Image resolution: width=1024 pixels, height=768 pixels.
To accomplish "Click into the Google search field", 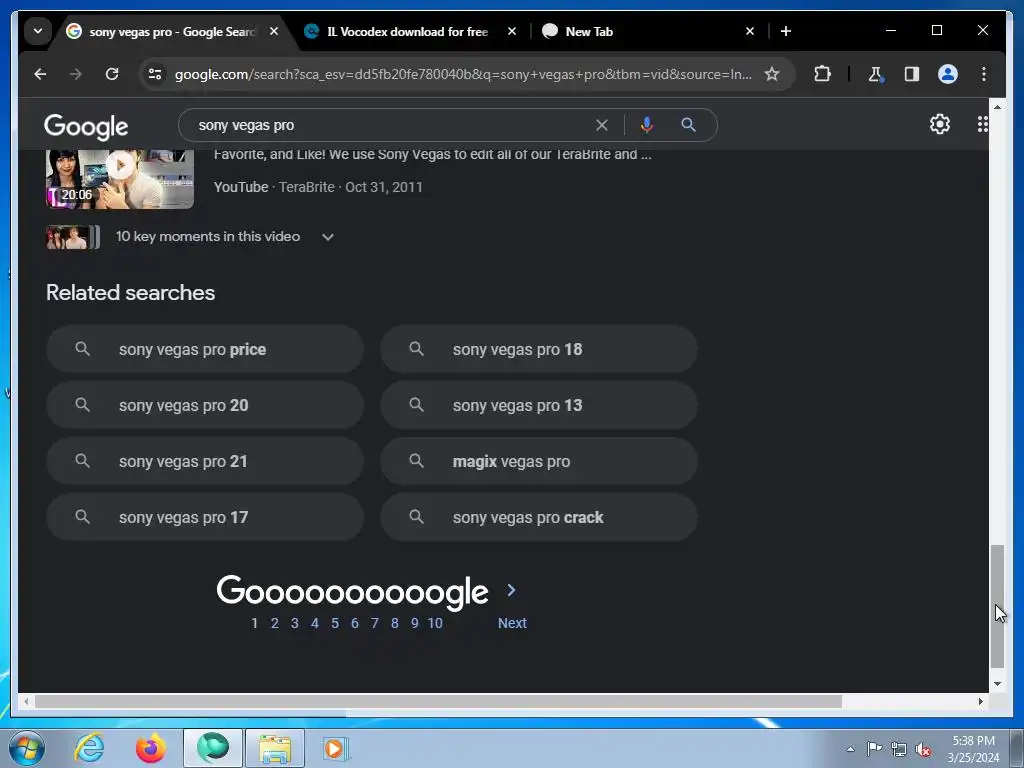I will point(392,125).
